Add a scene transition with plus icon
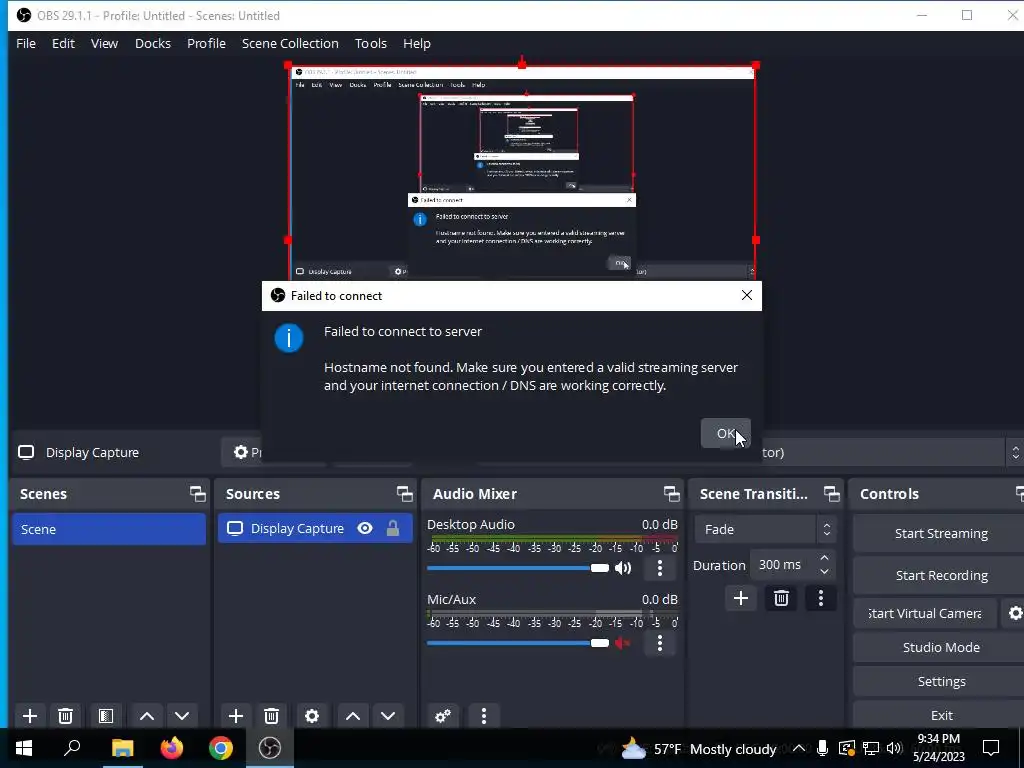This screenshot has width=1024, height=768. tap(741, 598)
